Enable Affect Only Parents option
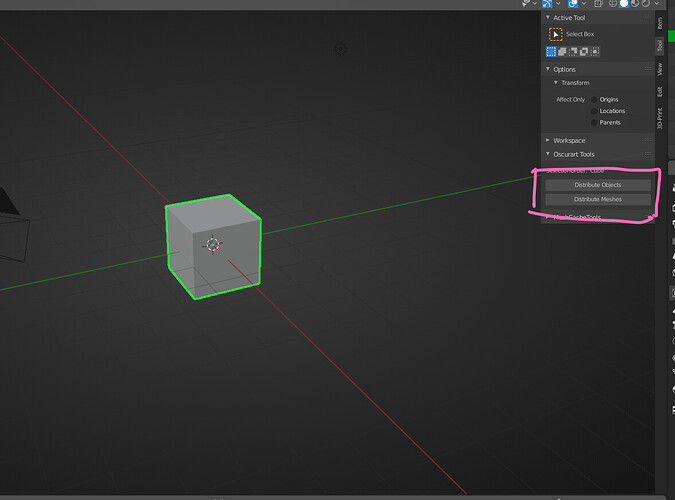675x500 pixels. (x=594, y=123)
